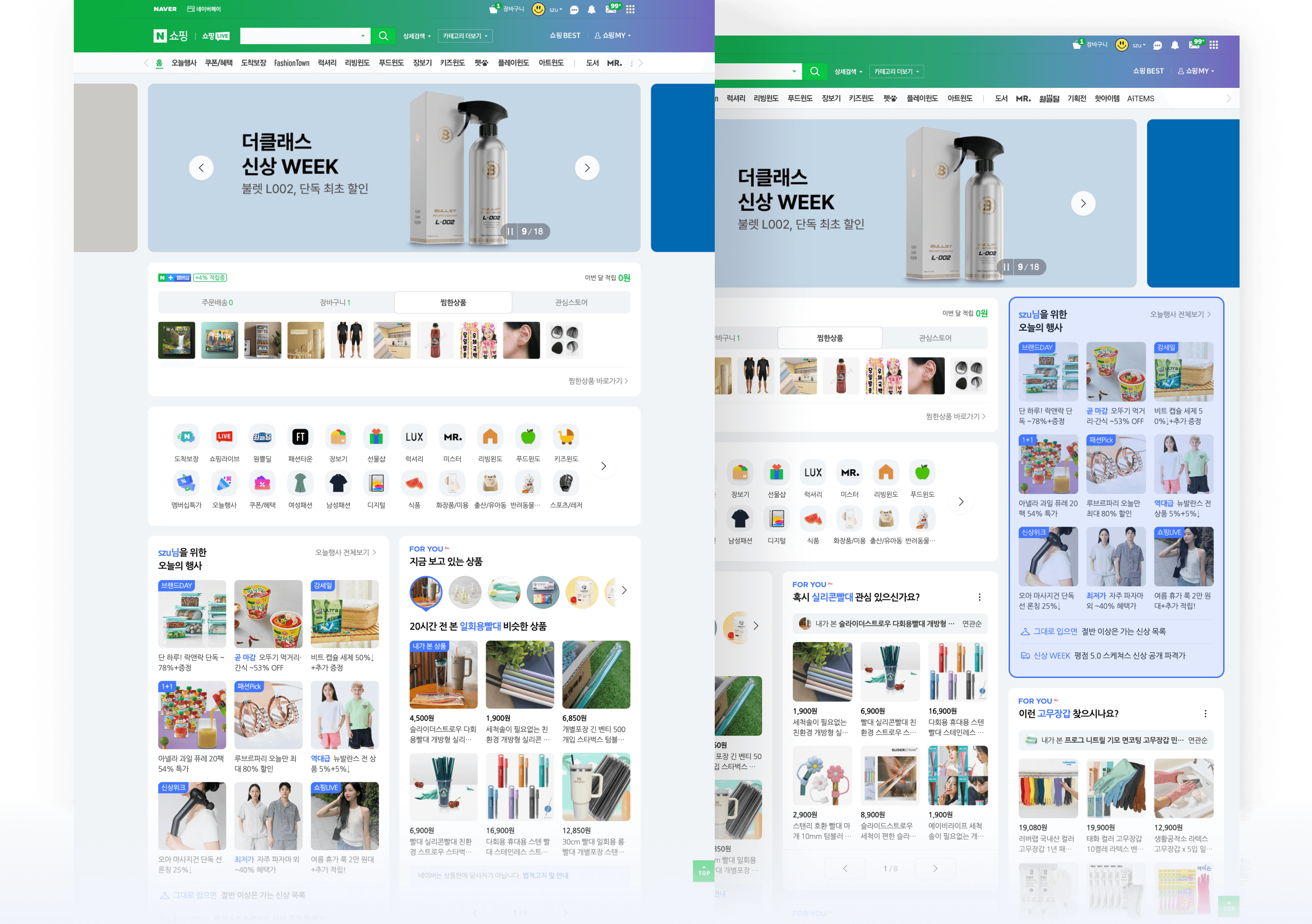Show the previous banner slide in the front window
This screenshot has height=924, width=1312.
pos(201,168)
